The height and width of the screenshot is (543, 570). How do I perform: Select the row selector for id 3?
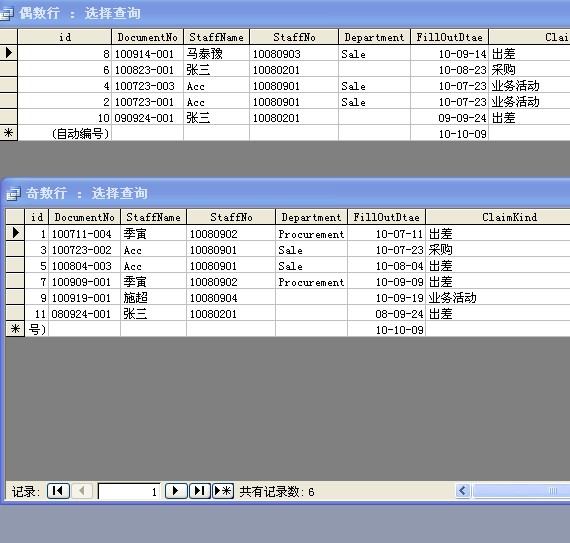click(15, 249)
